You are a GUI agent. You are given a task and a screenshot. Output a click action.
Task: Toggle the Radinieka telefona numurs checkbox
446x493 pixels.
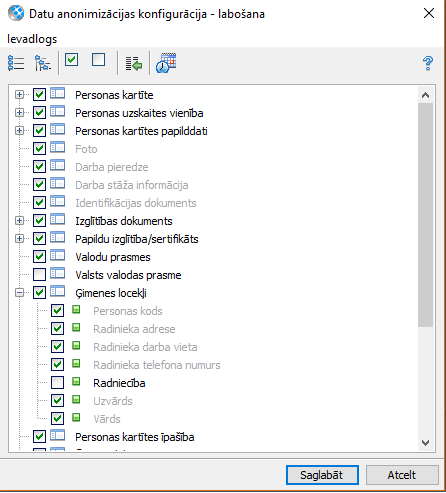pos(57,365)
